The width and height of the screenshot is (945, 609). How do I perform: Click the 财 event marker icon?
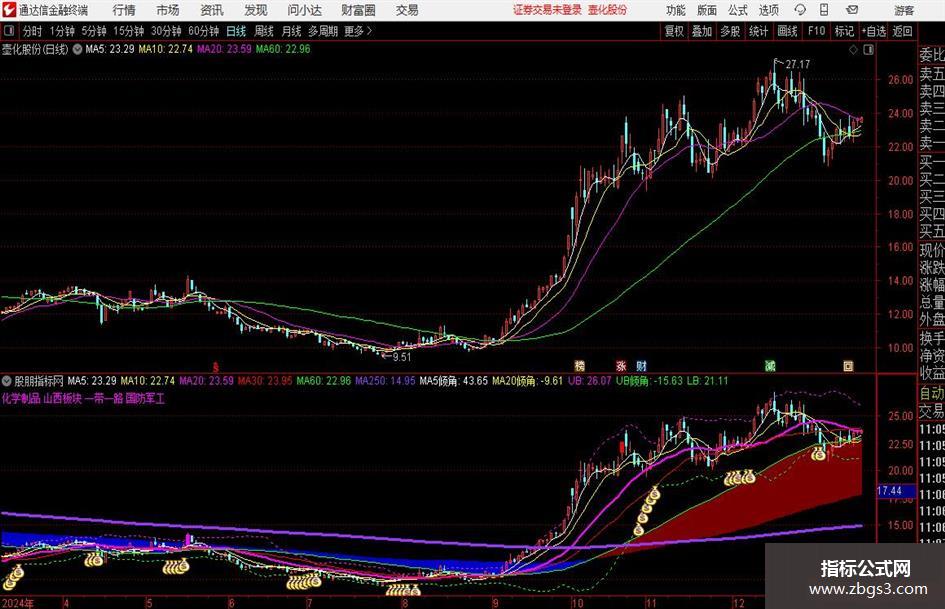[x=641, y=365]
